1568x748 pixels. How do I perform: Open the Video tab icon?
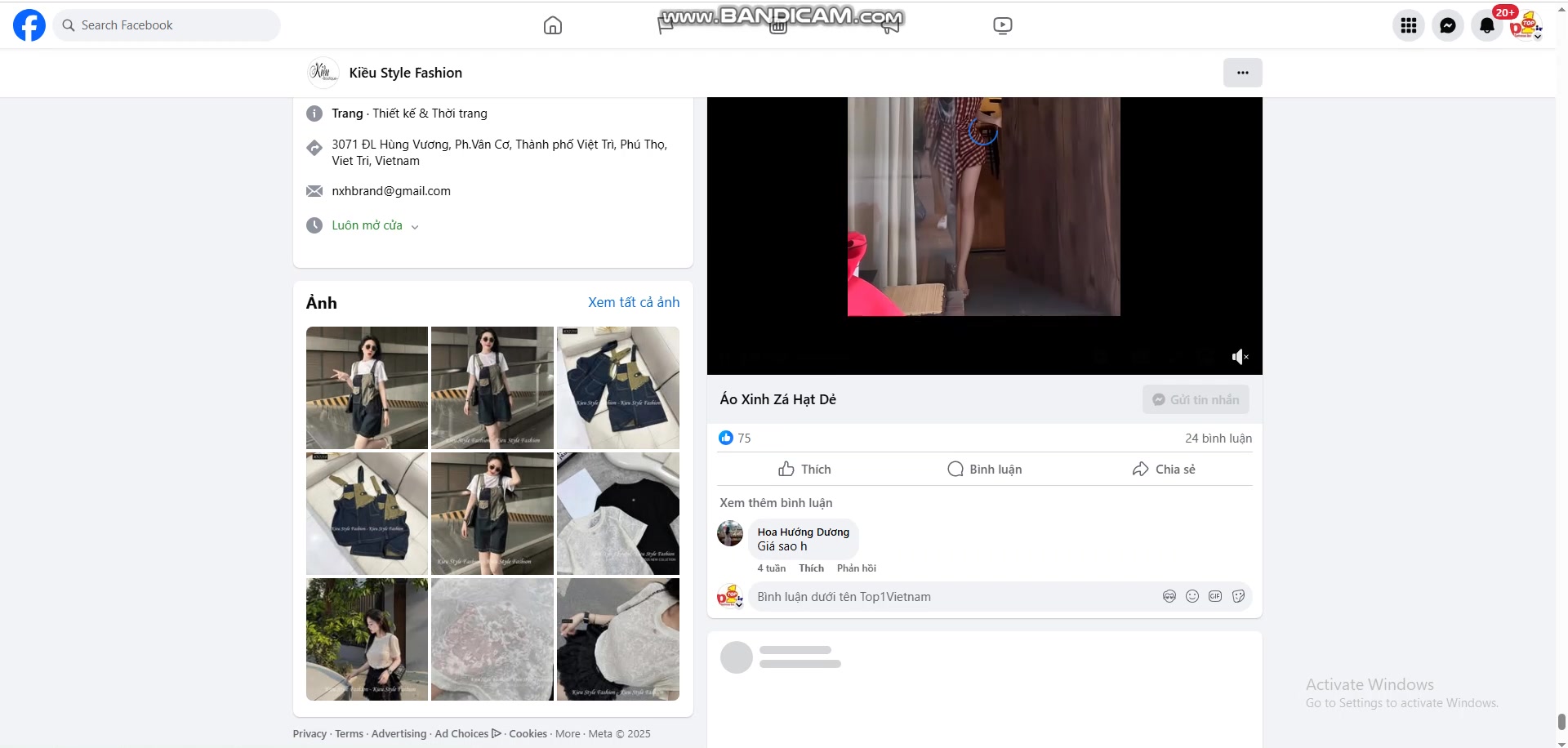[1002, 25]
